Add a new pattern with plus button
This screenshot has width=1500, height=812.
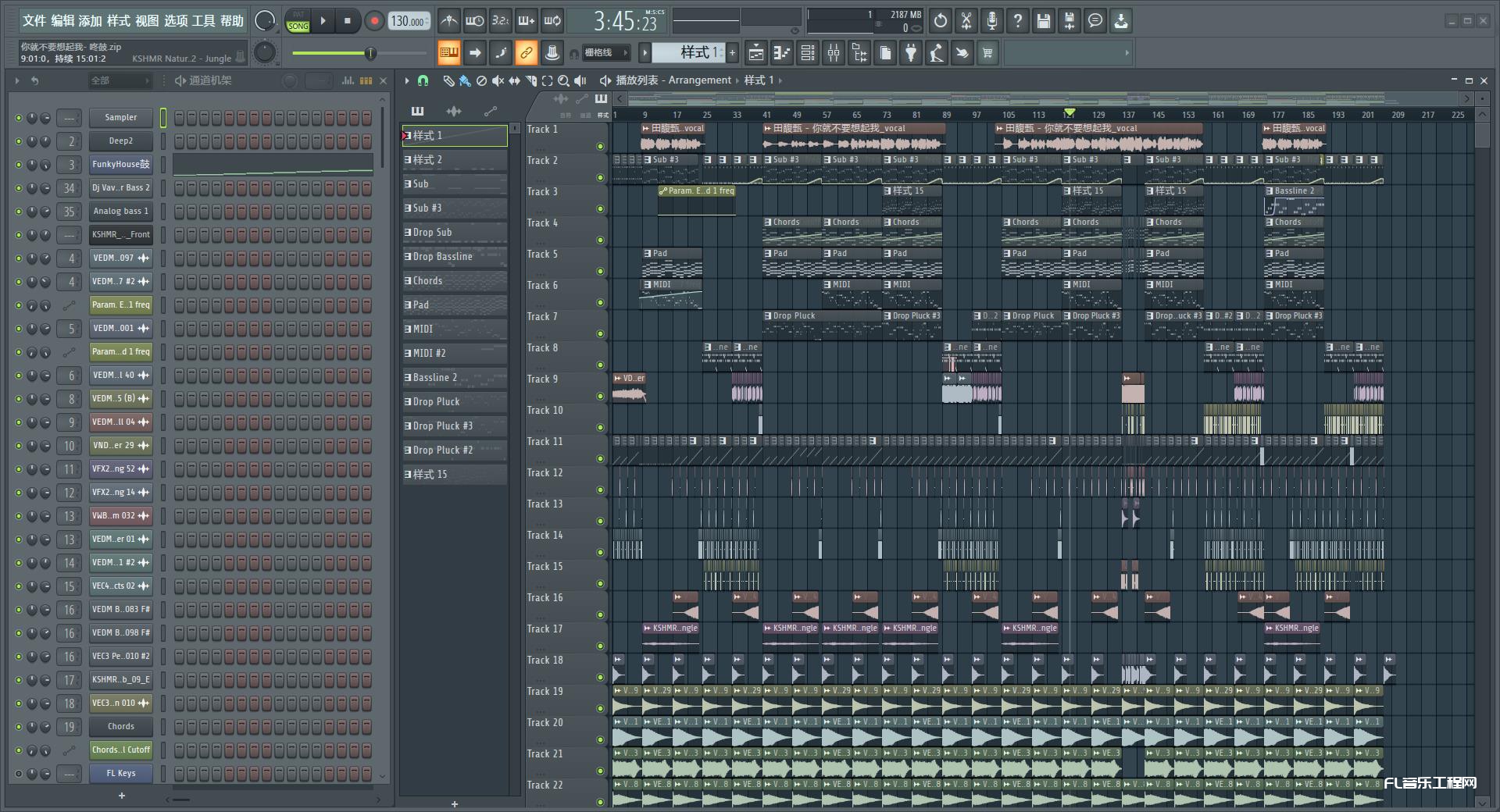455,803
